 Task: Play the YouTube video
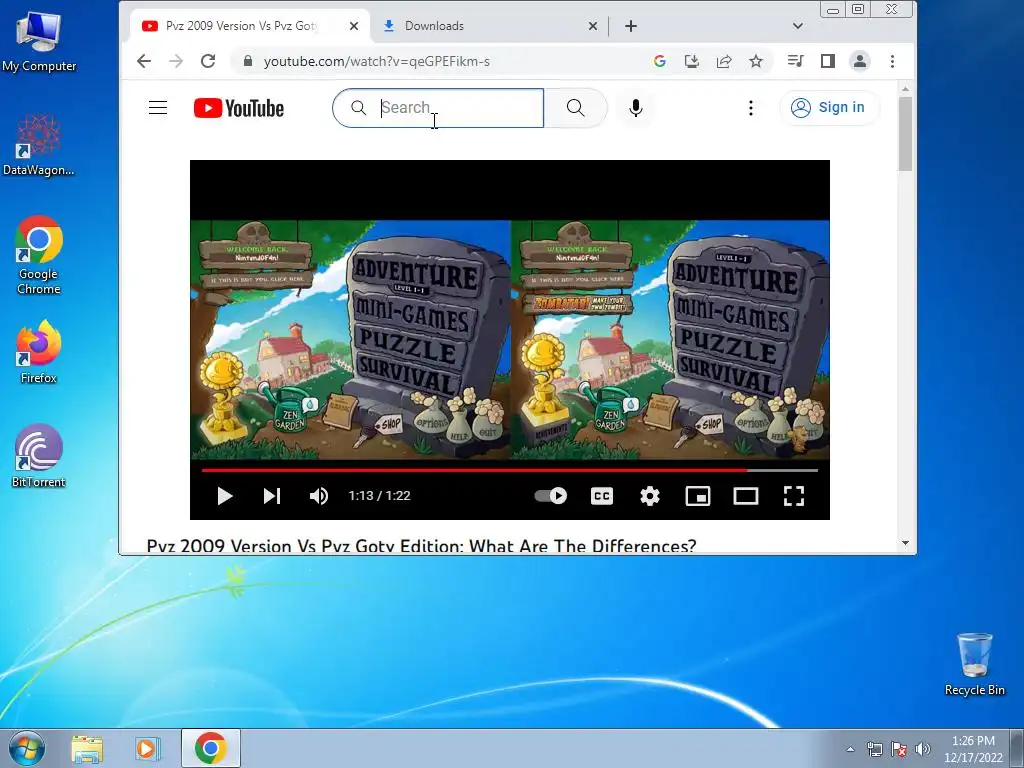225,496
